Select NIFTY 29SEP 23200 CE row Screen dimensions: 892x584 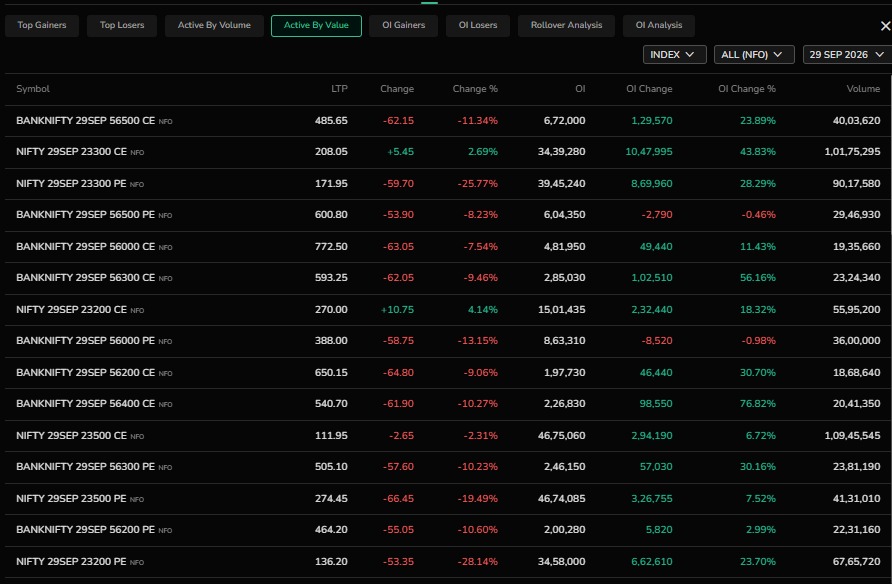click(x=448, y=310)
